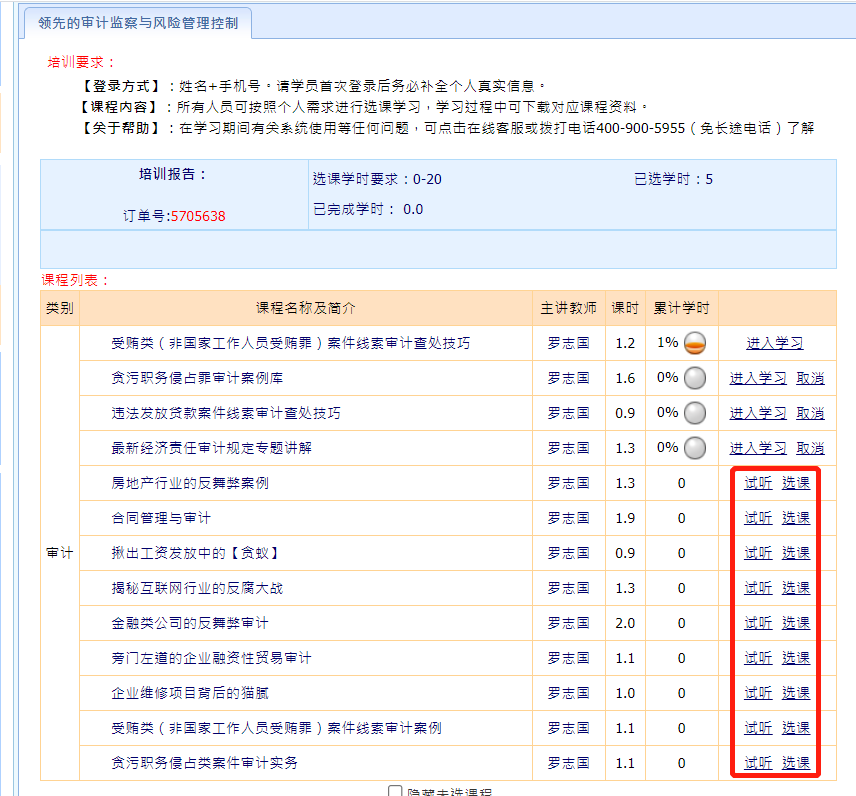This screenshot has height=796, width=856.
Task: Click the 2.0 class-hours cell
Action: (625, 623)
